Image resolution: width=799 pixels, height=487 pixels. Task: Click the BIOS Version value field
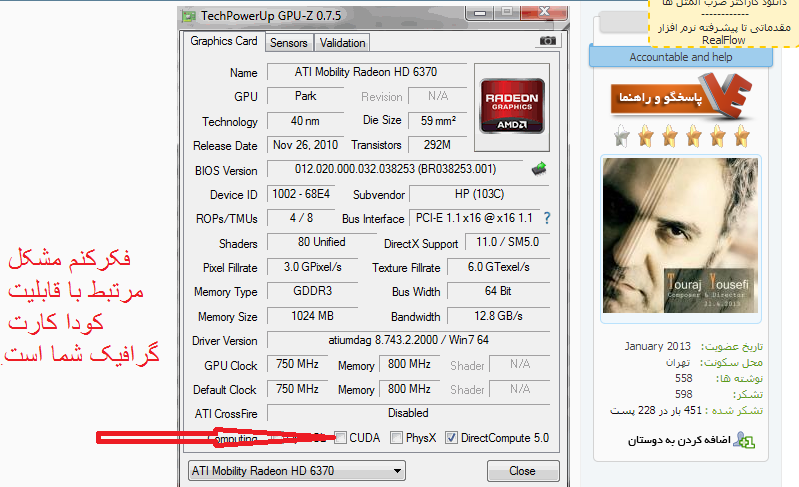(x=395, y=169)
